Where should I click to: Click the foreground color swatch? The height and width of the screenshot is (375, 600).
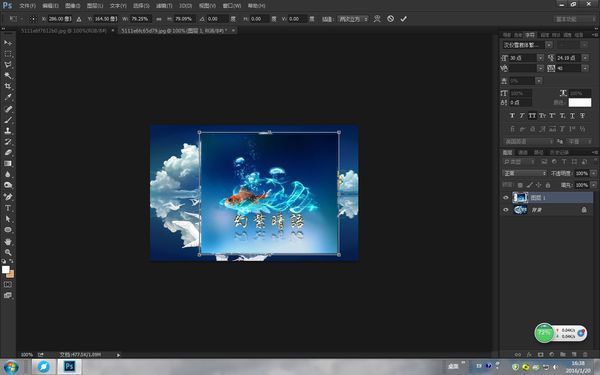click(x=5, y=269)
